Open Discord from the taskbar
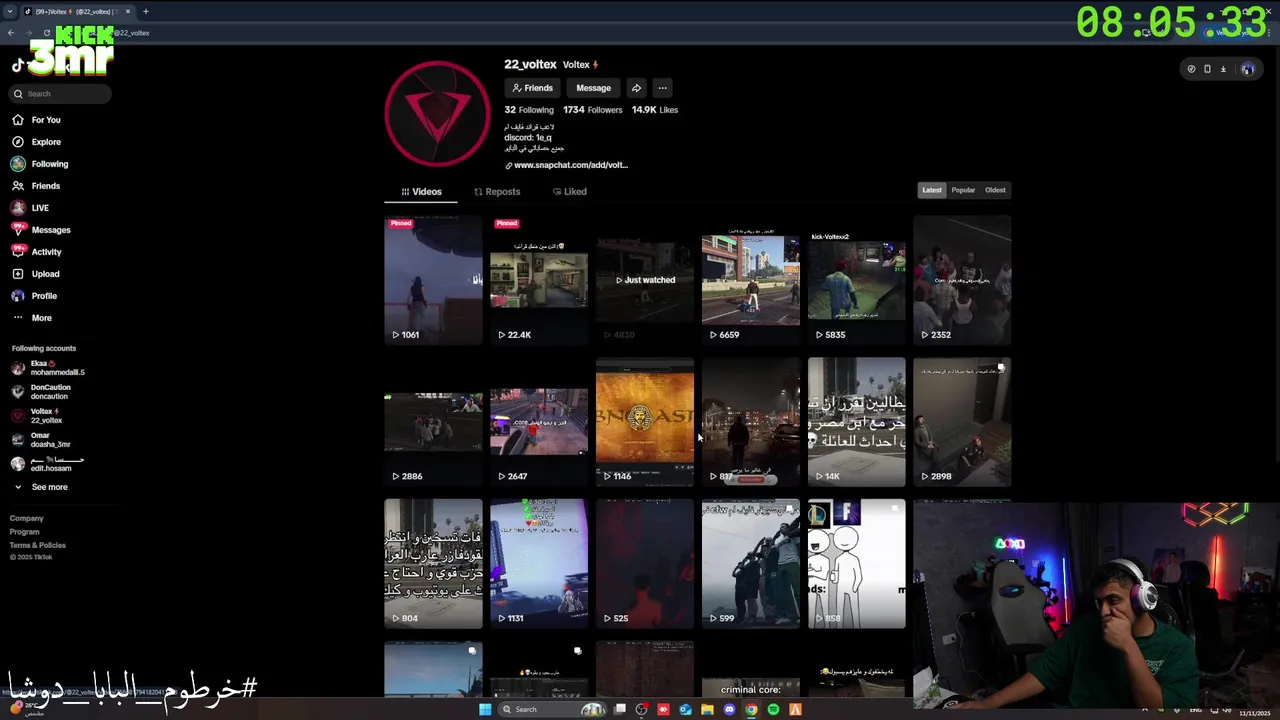The height and width of the screenshot is (720, 1280). point(729,709)
